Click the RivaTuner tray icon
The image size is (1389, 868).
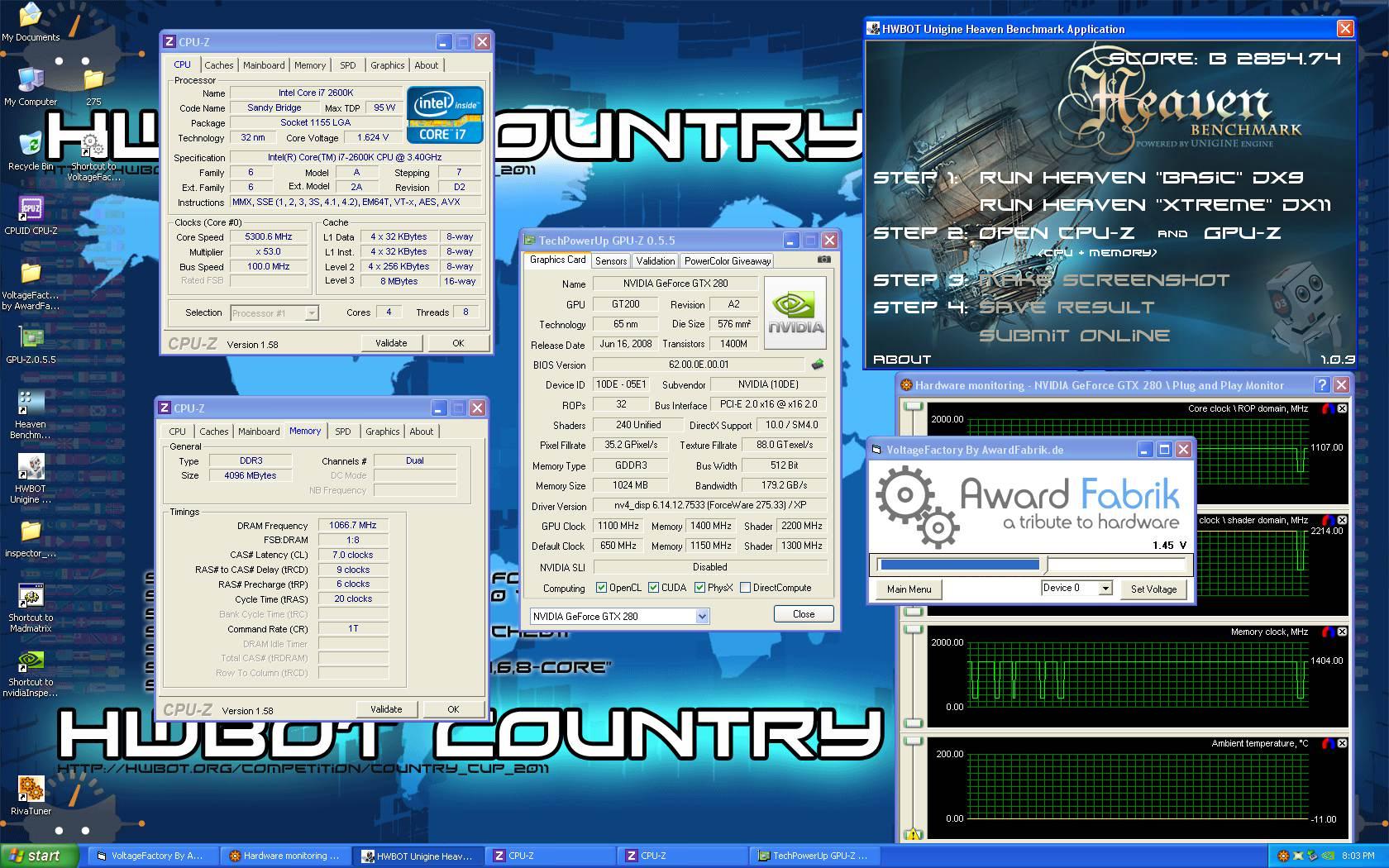click(x=1283, y=856)
